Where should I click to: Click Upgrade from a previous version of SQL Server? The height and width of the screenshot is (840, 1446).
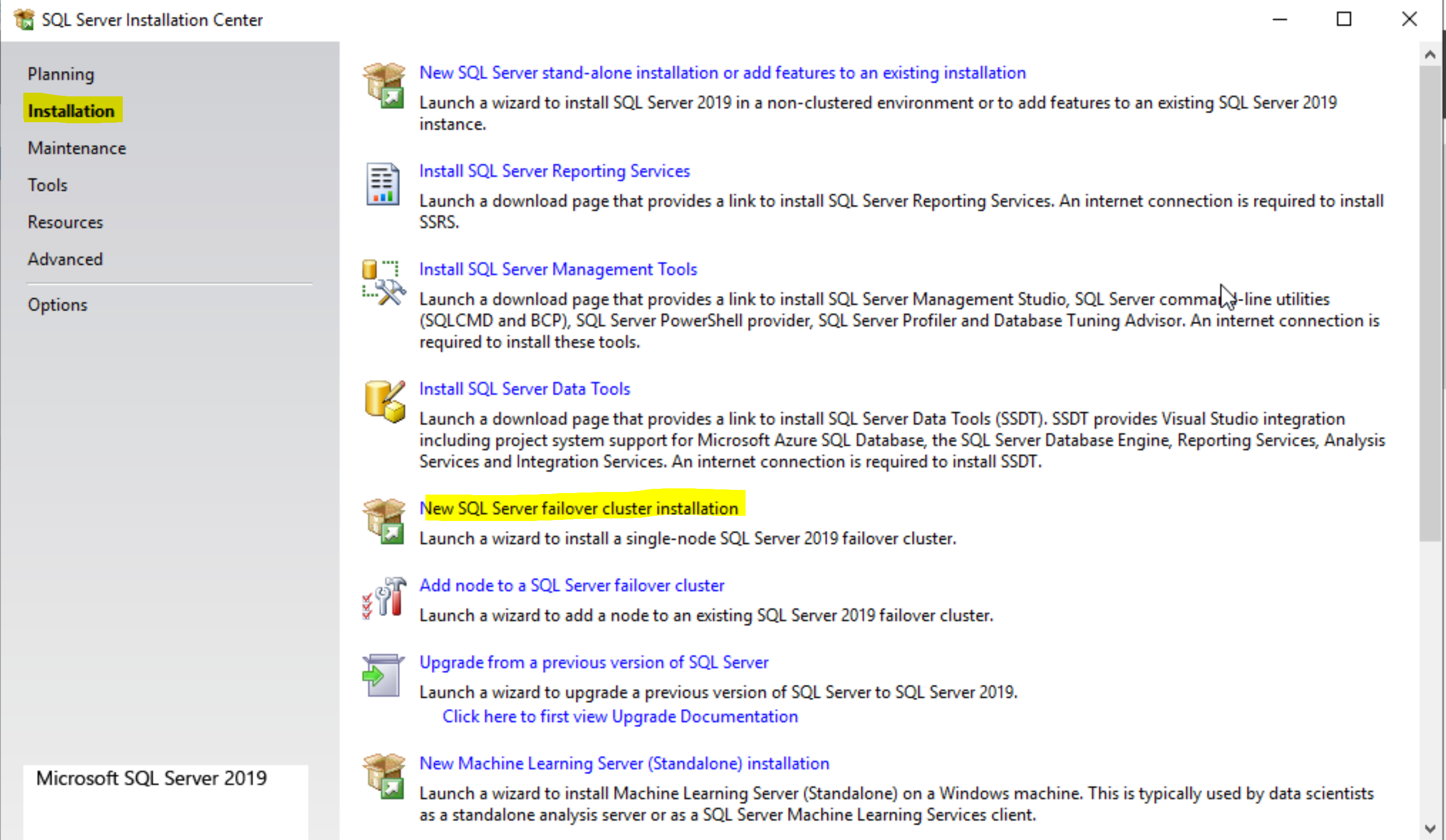593,662
